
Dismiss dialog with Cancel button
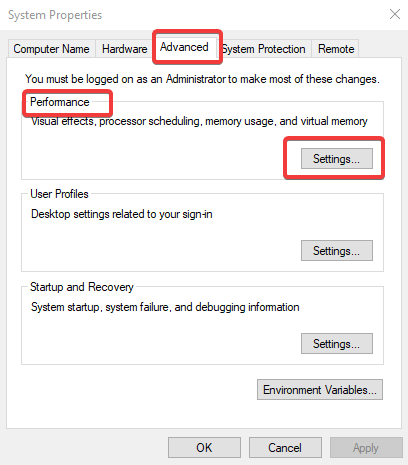(285, 447)
